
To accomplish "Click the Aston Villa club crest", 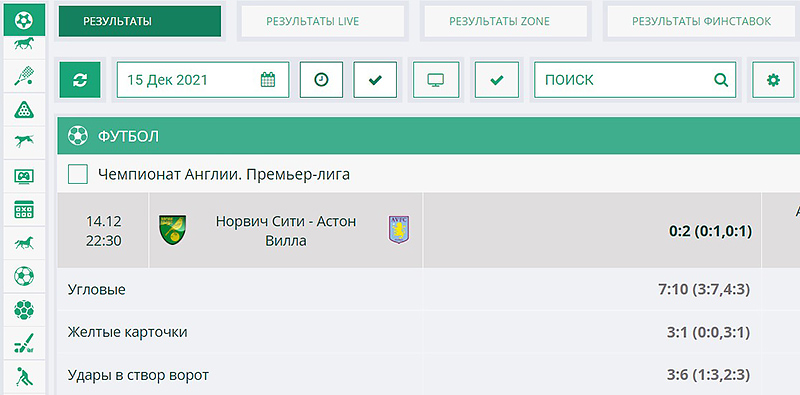I will coord(399,230).
